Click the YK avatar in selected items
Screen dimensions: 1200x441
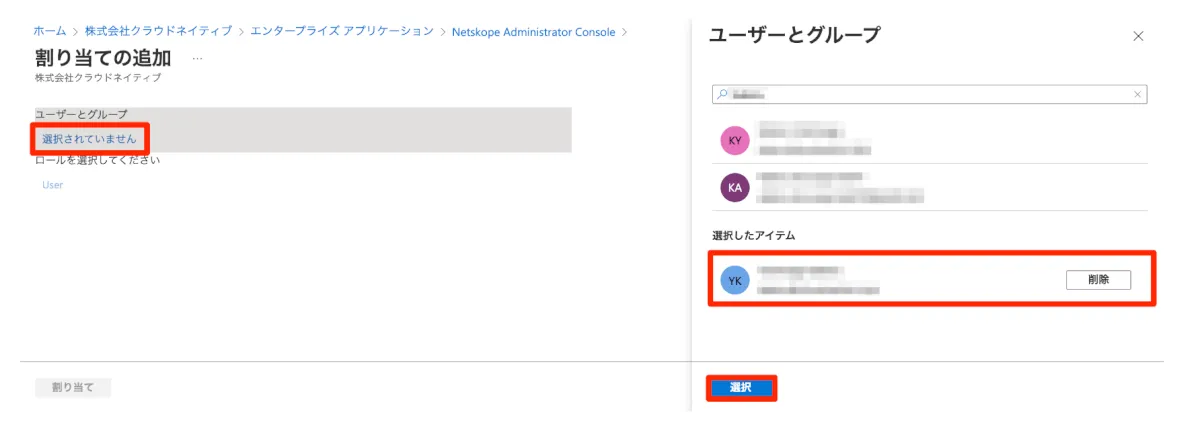coord(735,281)
